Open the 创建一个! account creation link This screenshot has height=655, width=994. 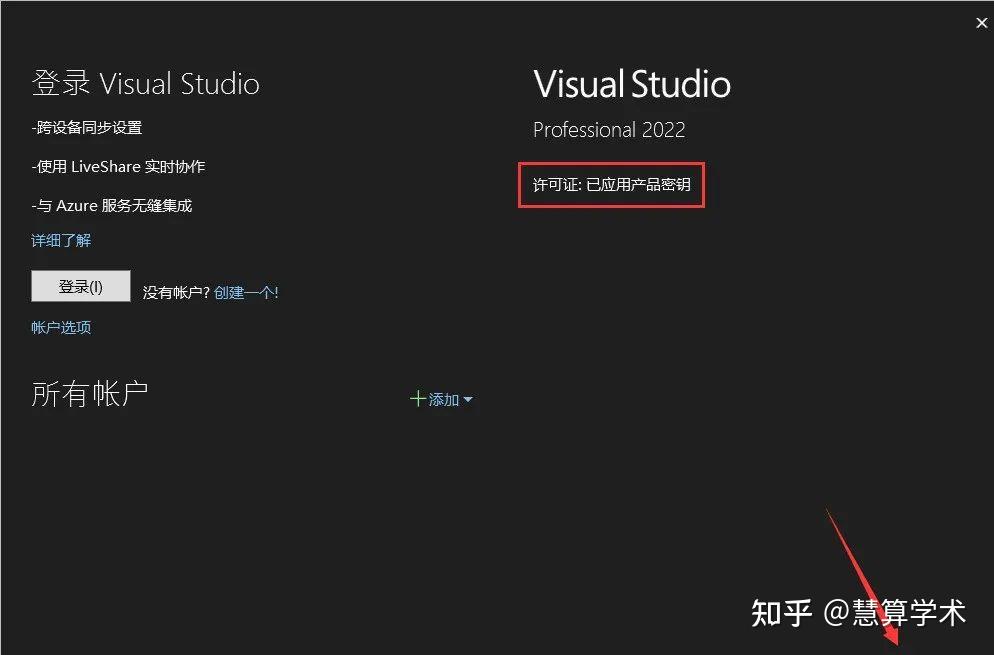246,293
